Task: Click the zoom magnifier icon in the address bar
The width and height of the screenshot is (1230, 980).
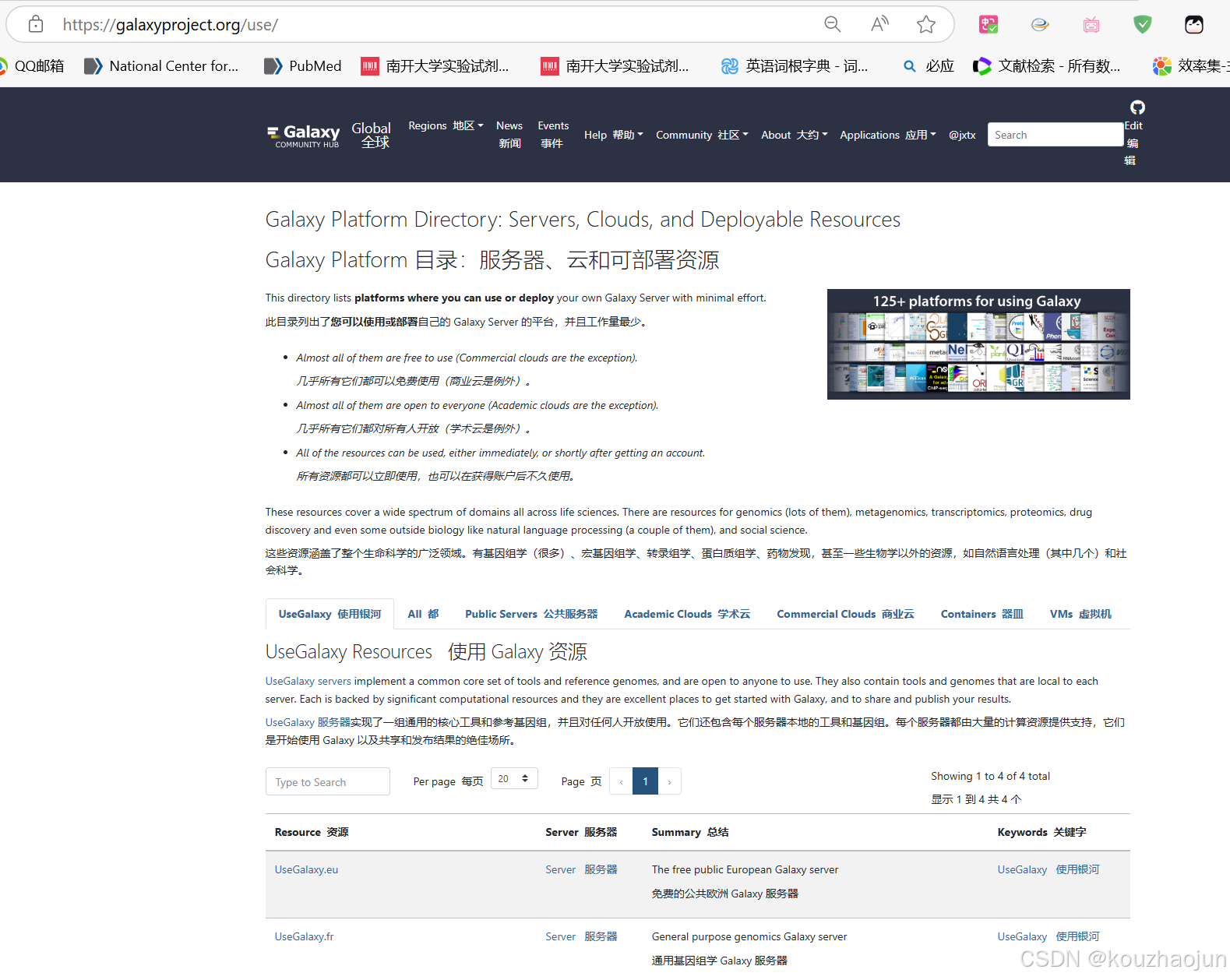Action: pyautogui.click(x=833, y=24)
